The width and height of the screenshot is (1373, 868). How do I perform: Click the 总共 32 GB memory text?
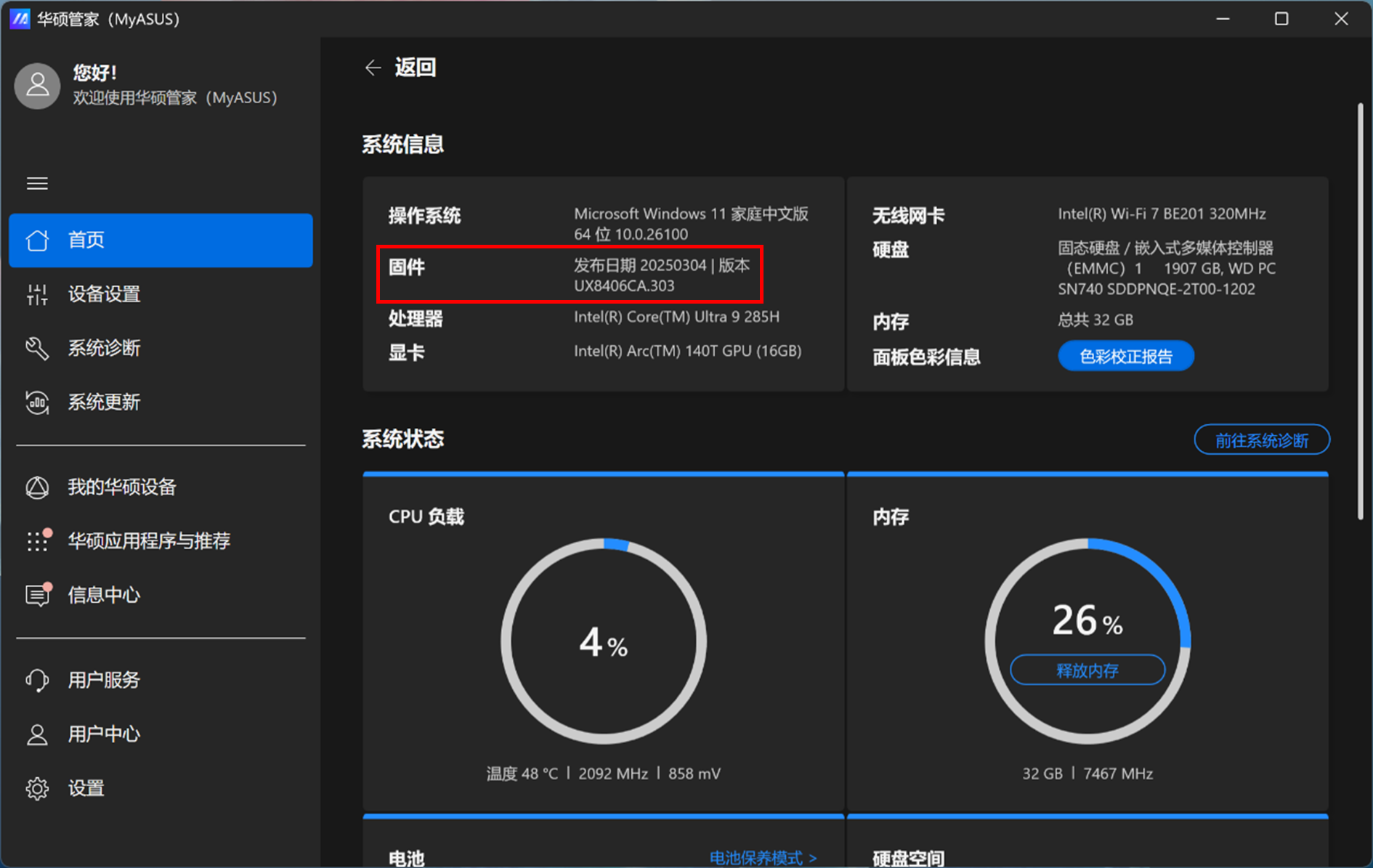tap(1095, 320)
